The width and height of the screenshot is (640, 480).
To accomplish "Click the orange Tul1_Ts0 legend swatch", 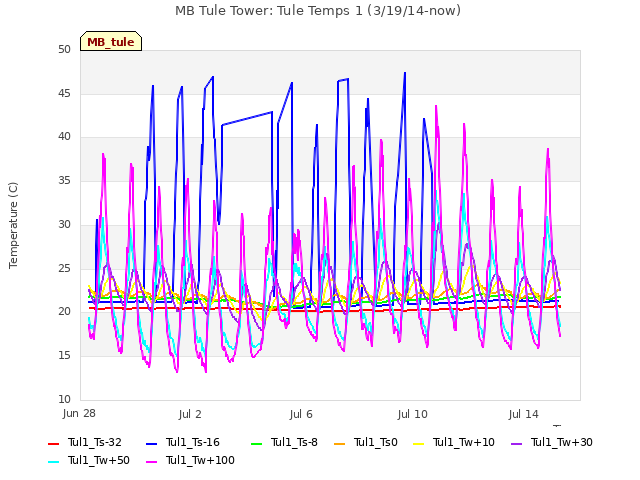I will point(340,443).
